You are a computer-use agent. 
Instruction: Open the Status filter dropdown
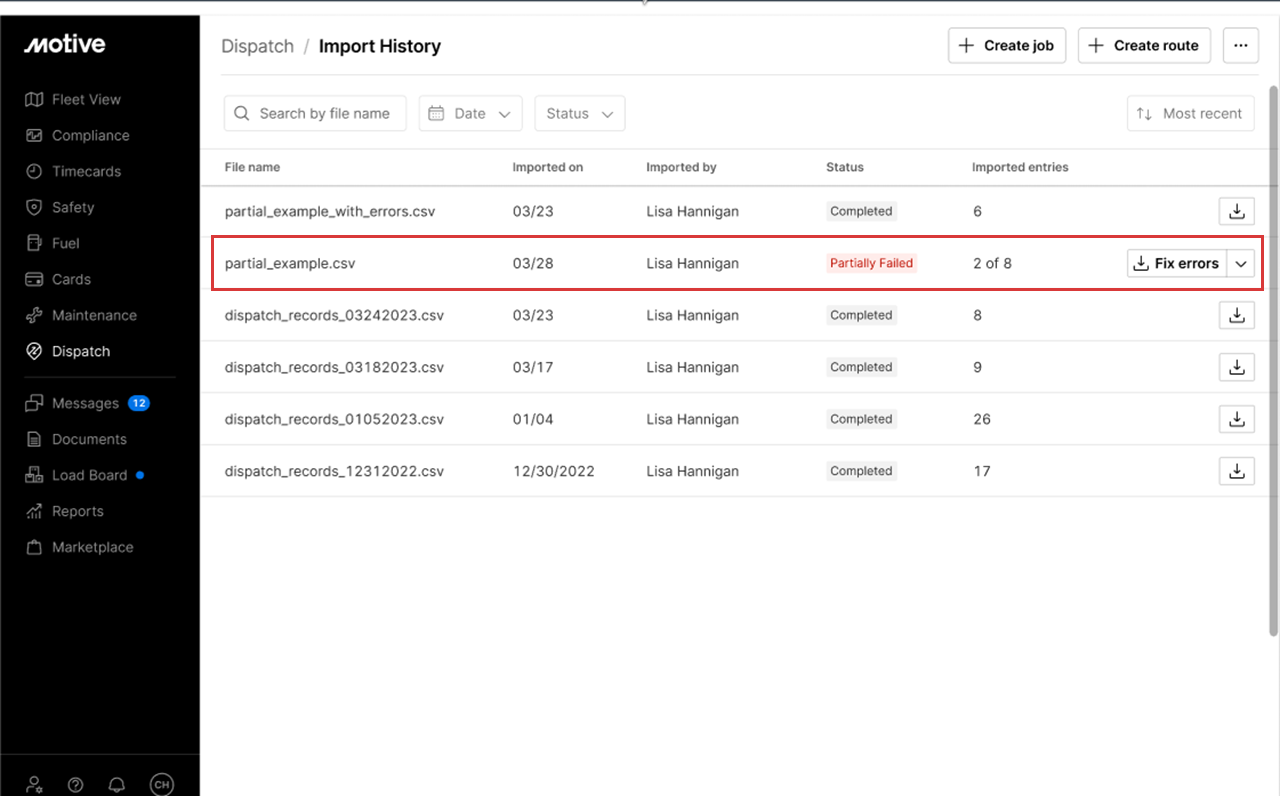click(x=580, y=114)
